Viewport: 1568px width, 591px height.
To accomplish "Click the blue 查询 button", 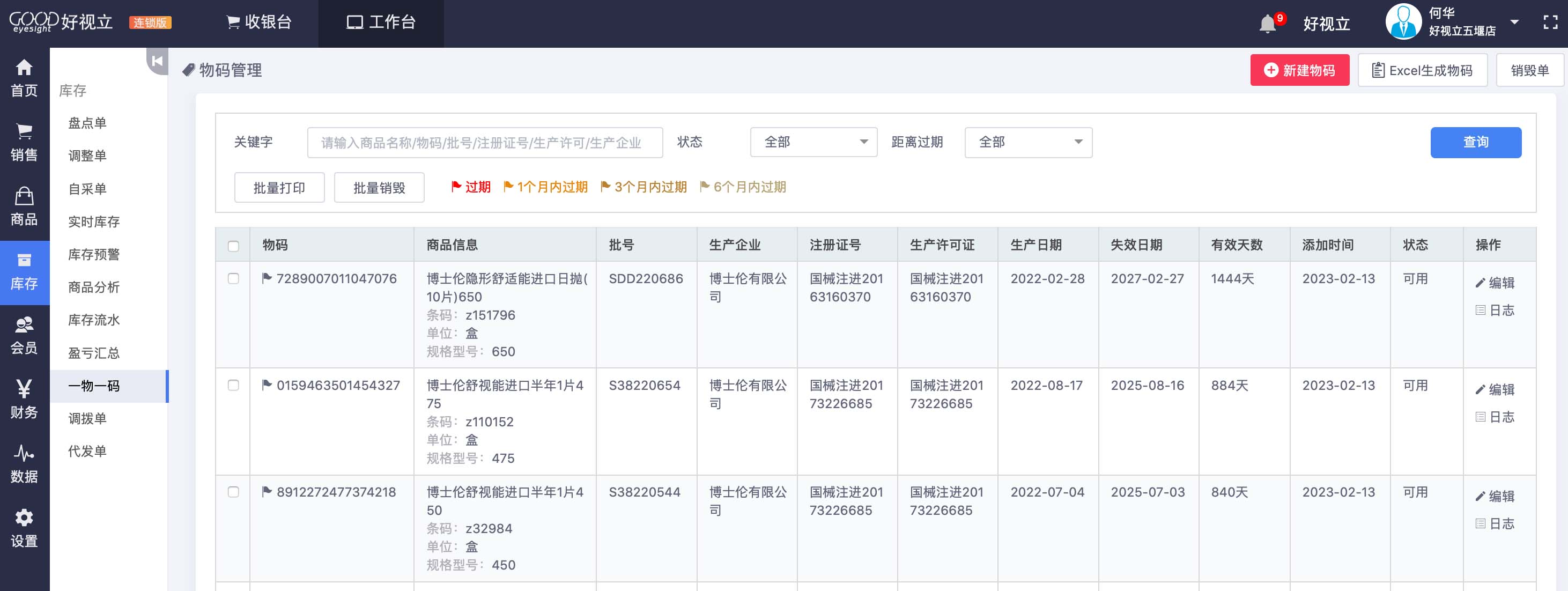I will point(1475,143).
